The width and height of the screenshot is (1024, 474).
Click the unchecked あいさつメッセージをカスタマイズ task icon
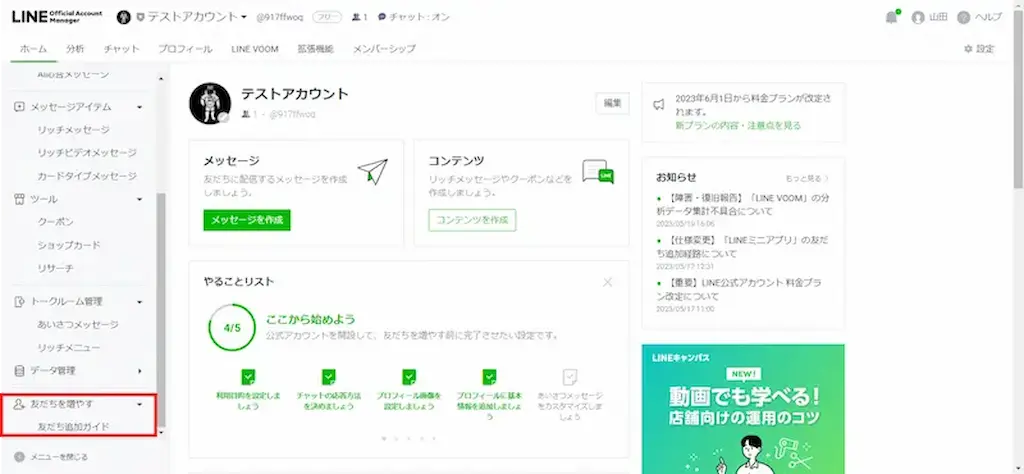pos(569,377)
